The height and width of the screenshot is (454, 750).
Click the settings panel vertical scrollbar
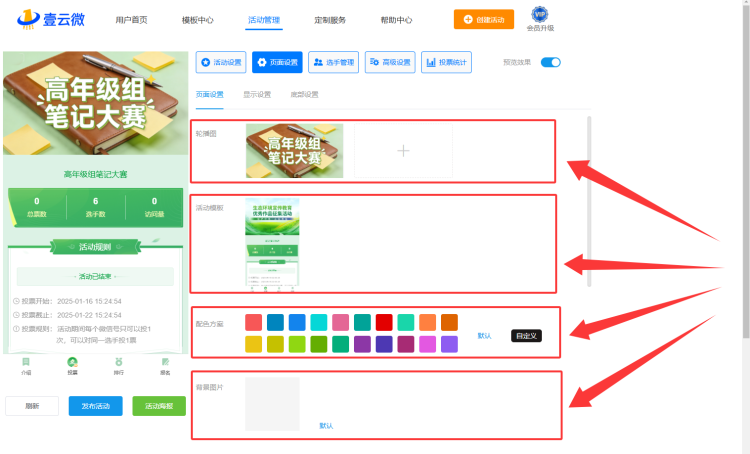[589, 201]
